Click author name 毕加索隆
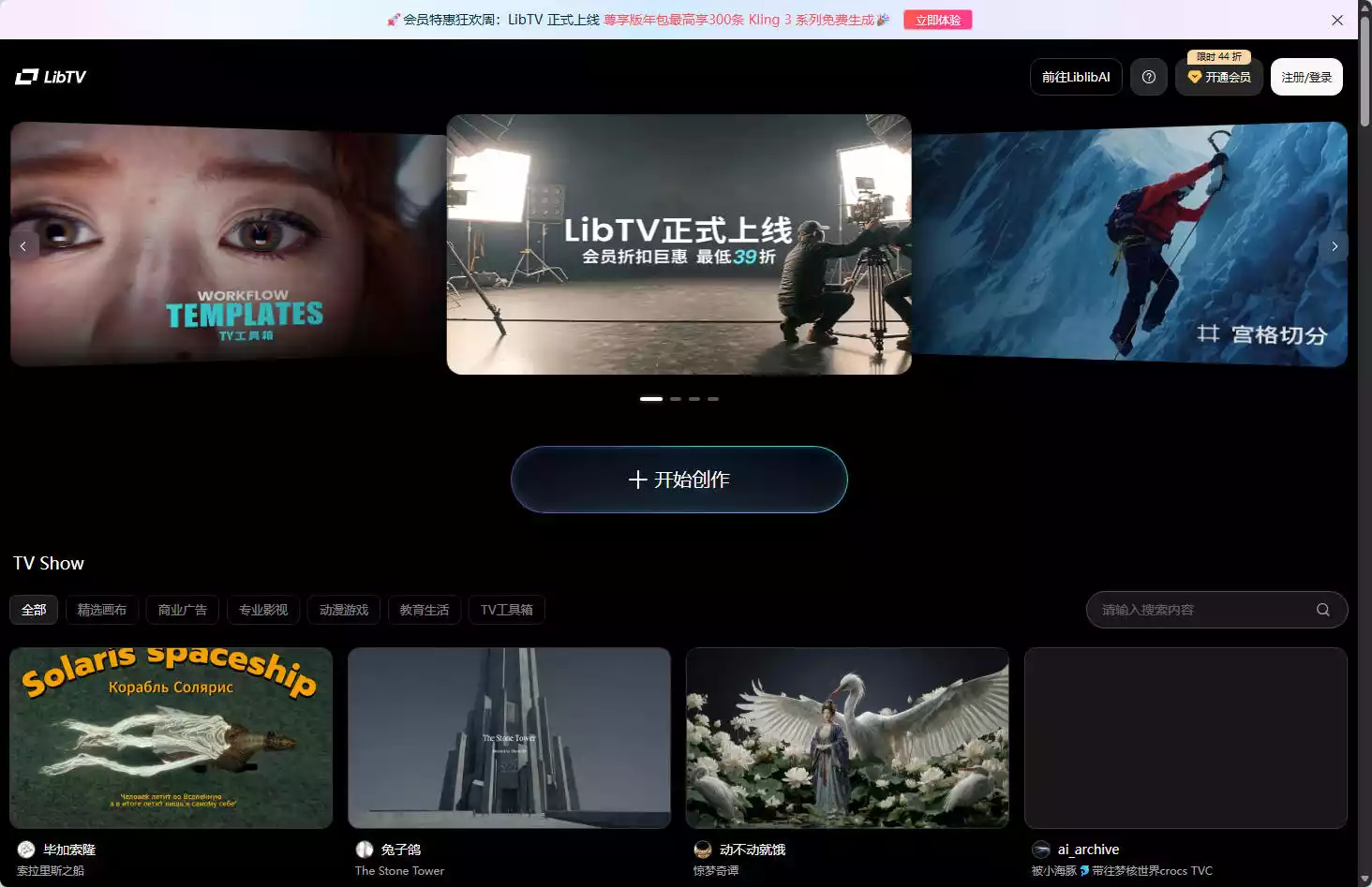Image resolution: width=1372 pixels, height=887 pixels. pos(69,850)
